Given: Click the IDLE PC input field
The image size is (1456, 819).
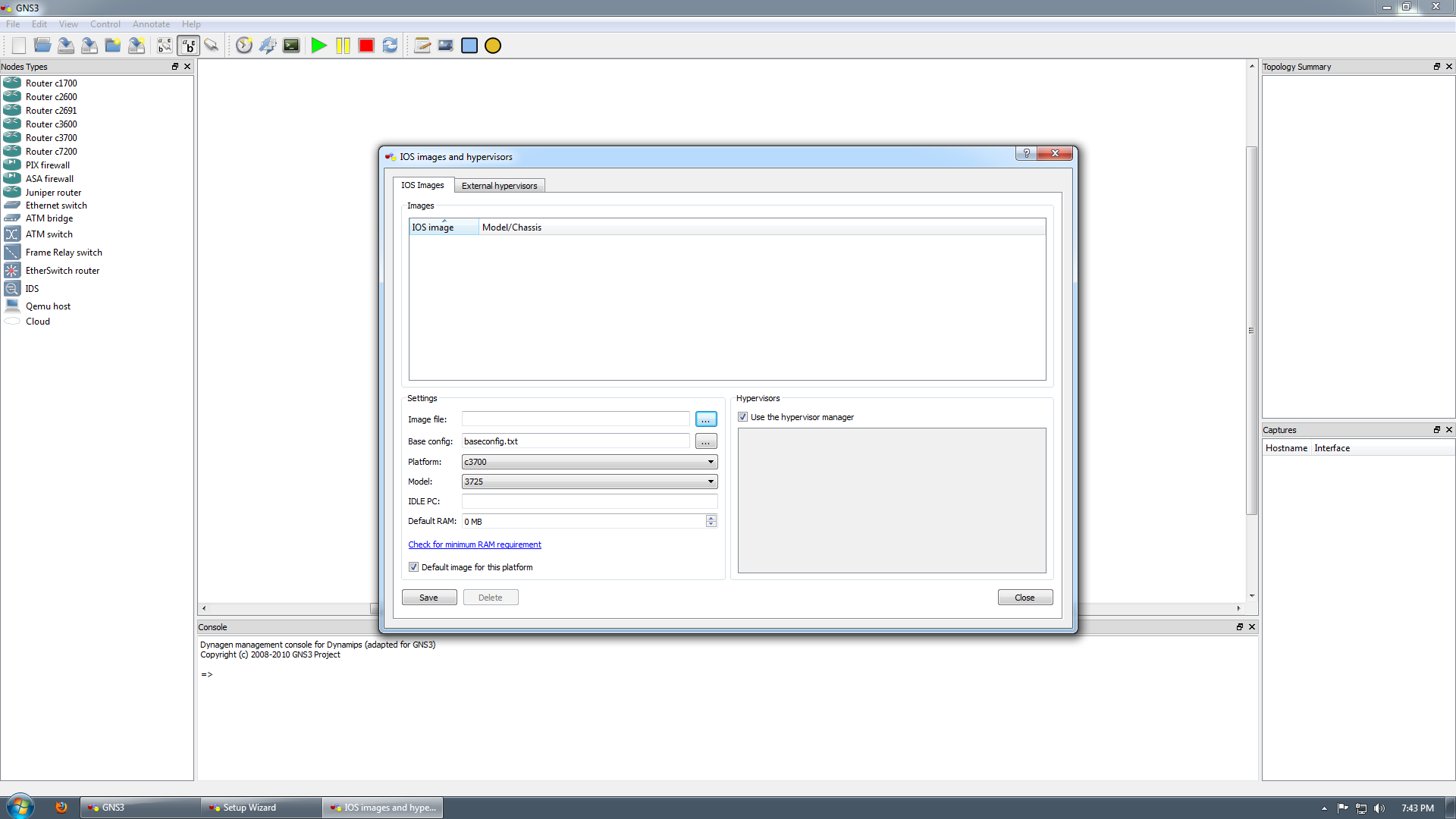Looking at the screenshot, I should [x=589, y=501].
